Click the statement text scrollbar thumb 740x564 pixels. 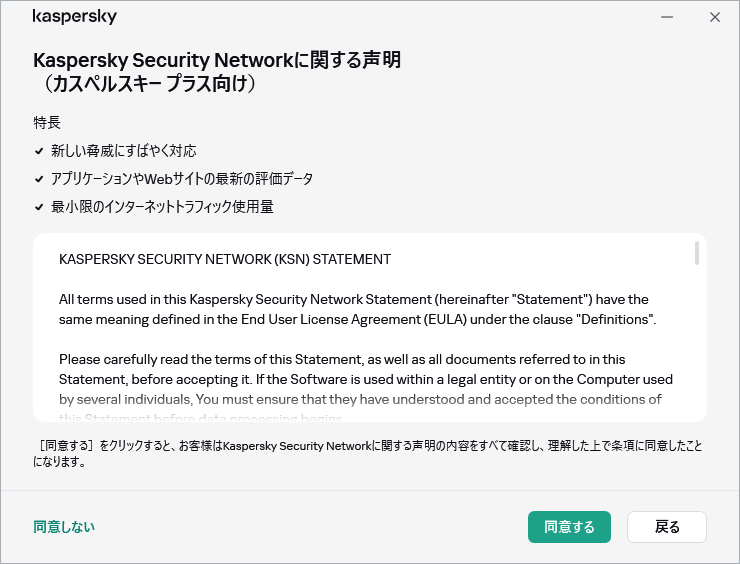(696, 253)
